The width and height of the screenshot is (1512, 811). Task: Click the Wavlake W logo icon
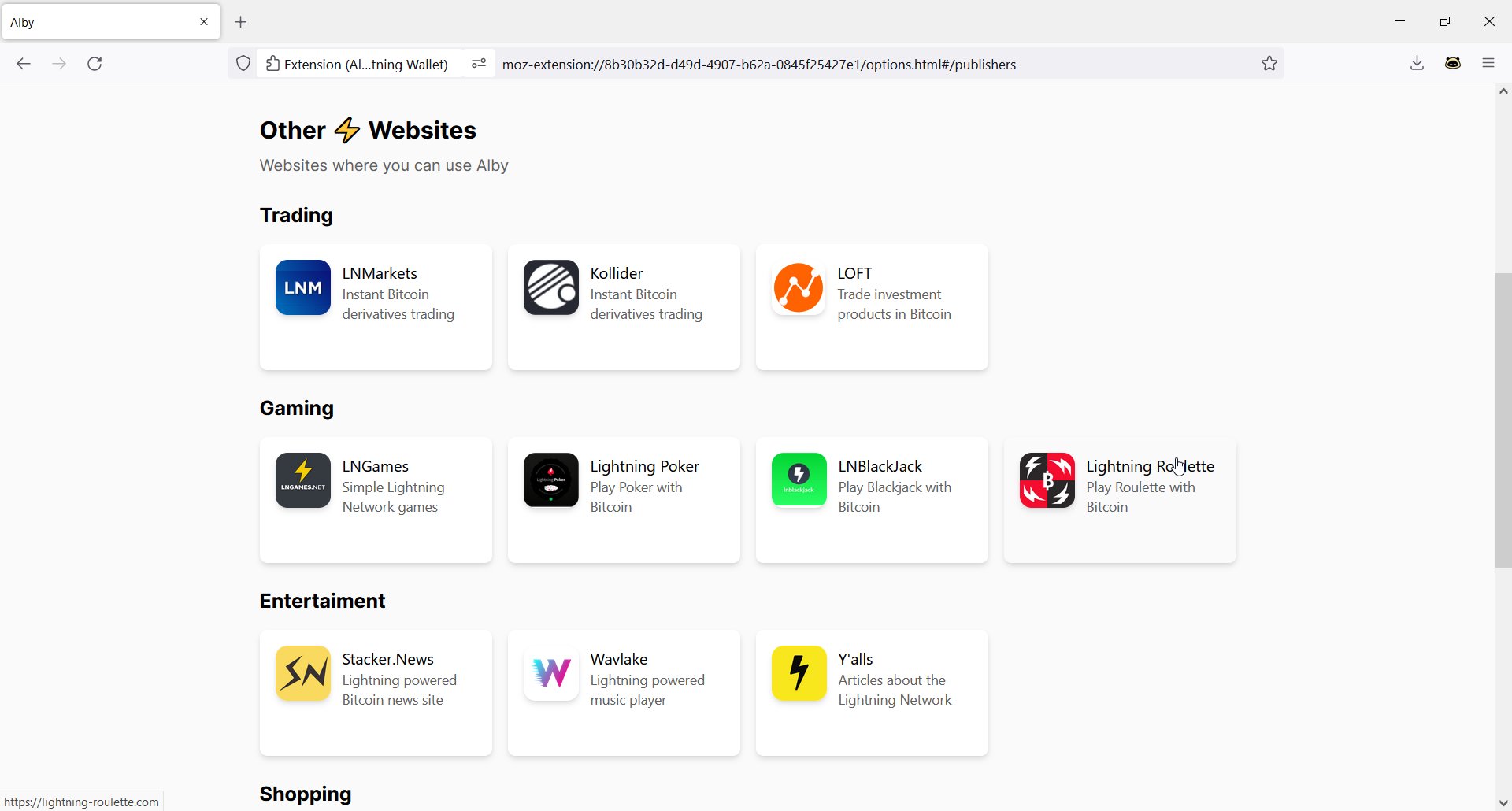point(551,673)
